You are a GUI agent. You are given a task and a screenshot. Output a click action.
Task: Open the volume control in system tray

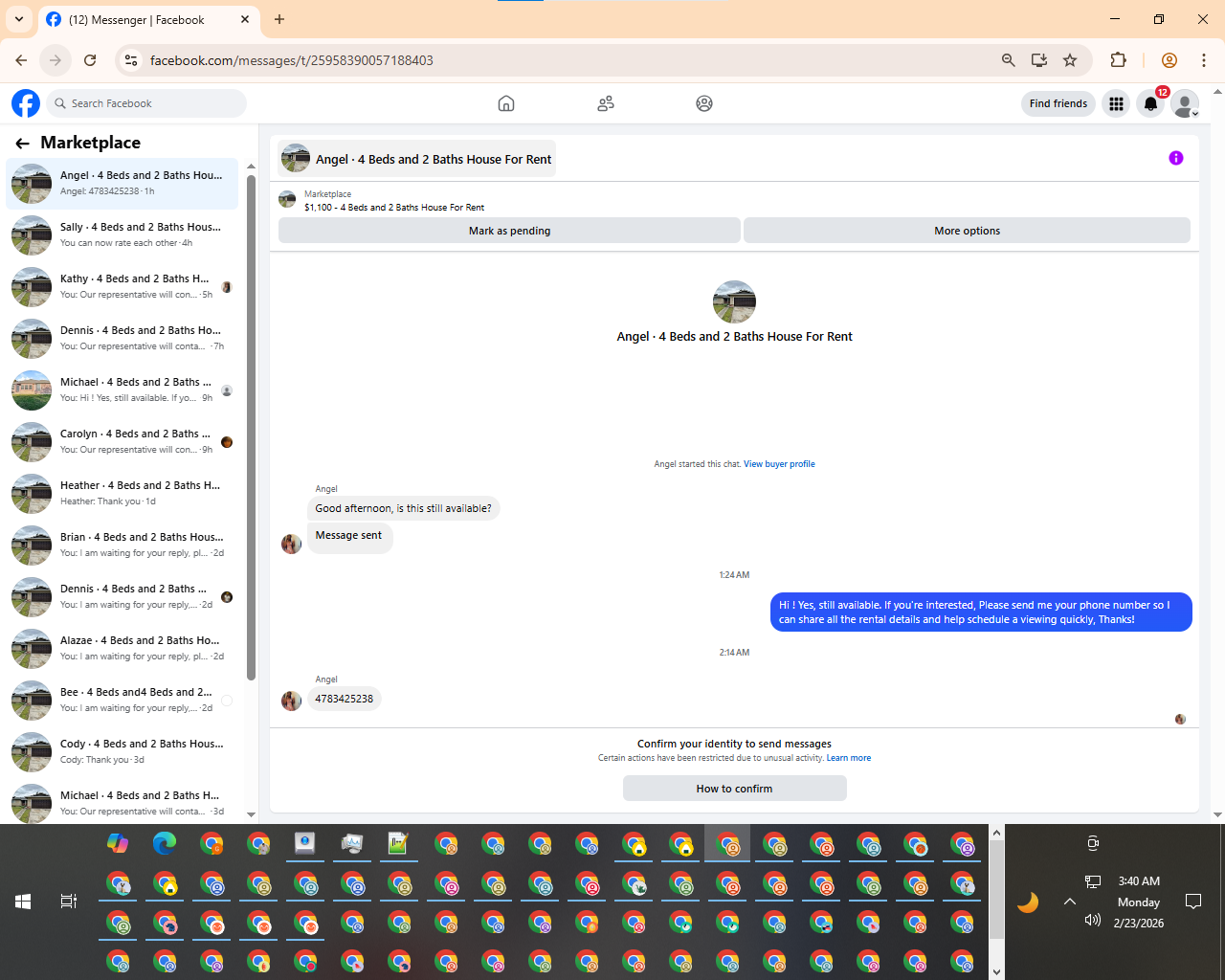click(1093, 921)
